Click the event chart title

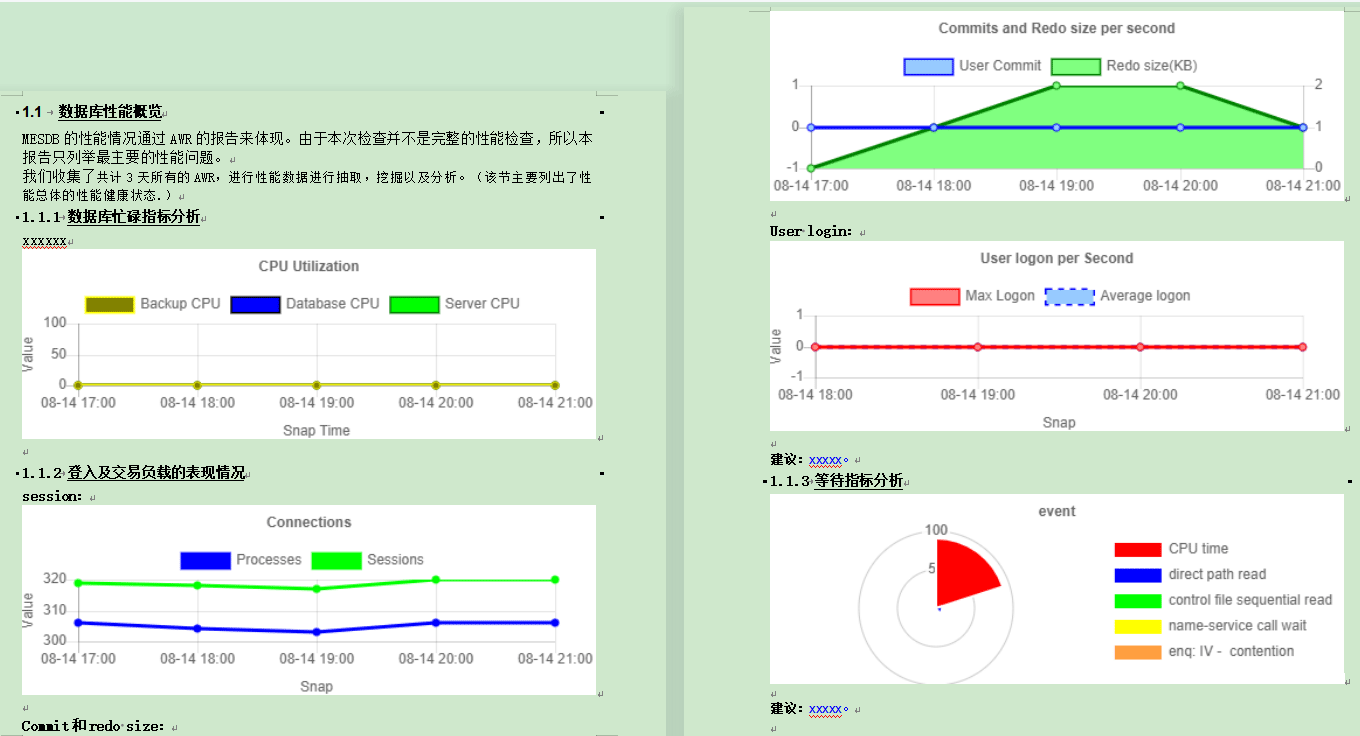point(1057,511)
